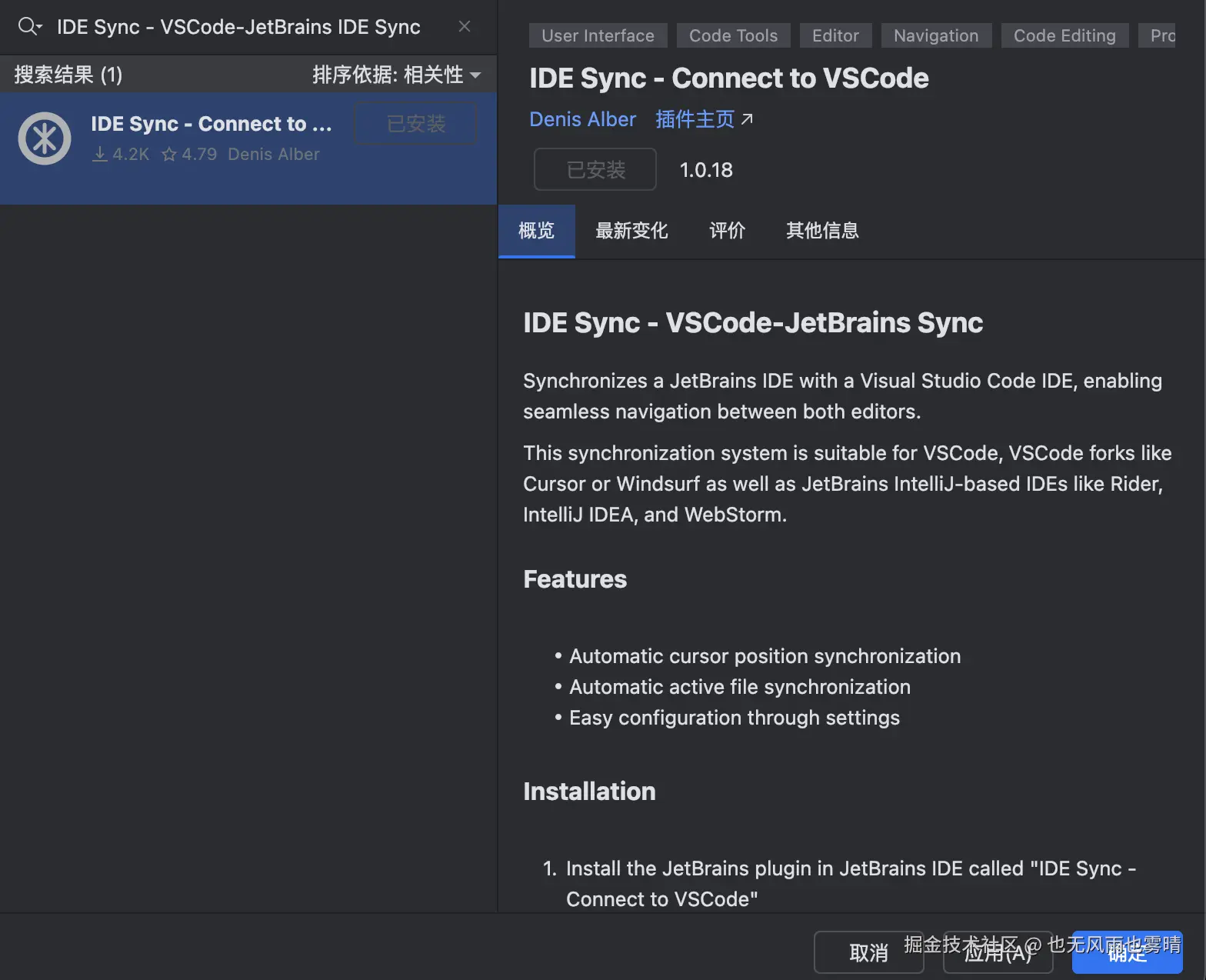
Task: Open the 插件主页 plugin homepage link
Action: tap(695, 119)
